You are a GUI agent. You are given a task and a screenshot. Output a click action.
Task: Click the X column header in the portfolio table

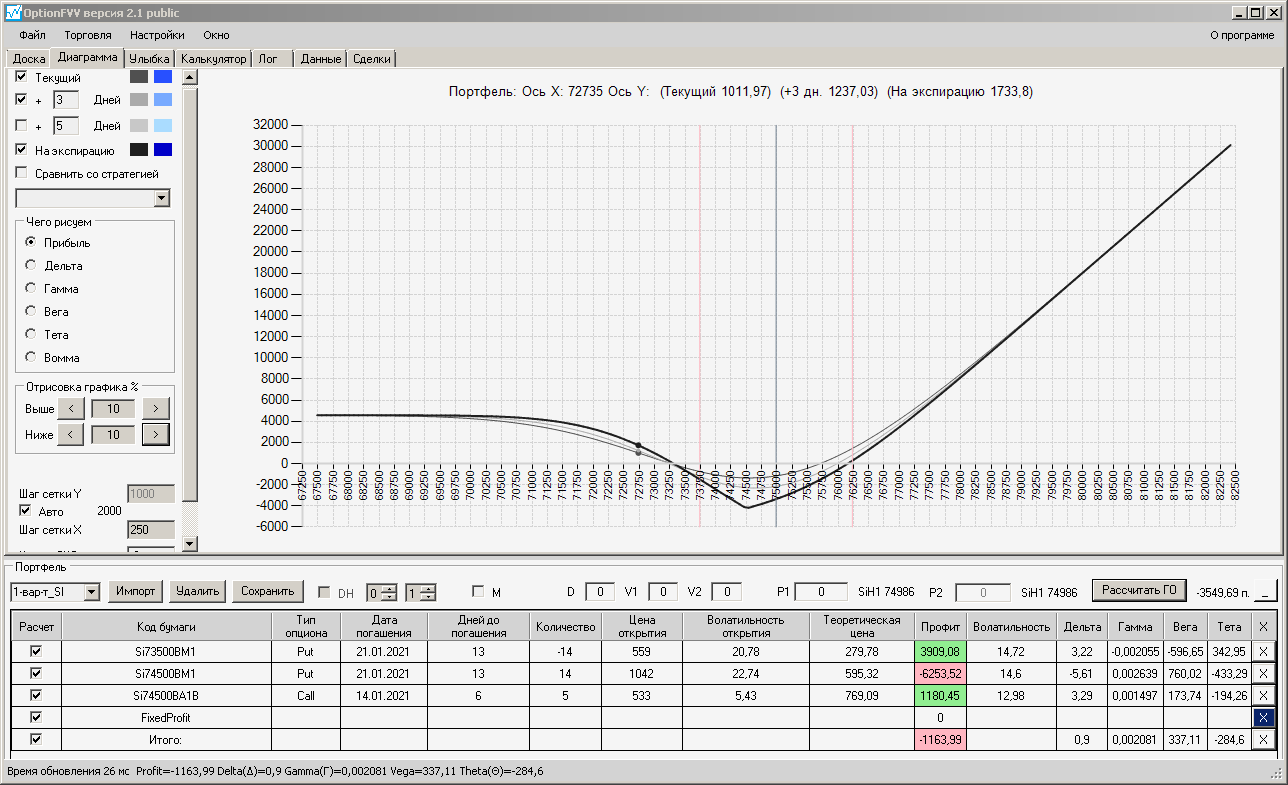coord(1264,626)
